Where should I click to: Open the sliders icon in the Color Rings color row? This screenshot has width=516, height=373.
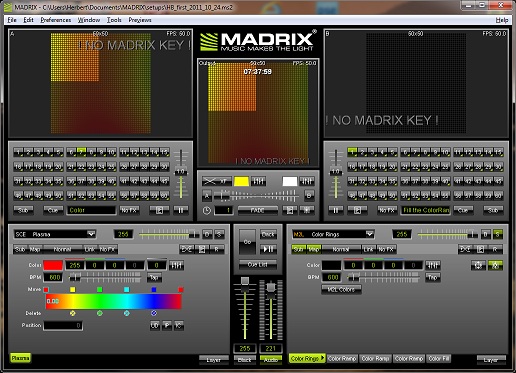pyautogui.click(x=433, y=265)
